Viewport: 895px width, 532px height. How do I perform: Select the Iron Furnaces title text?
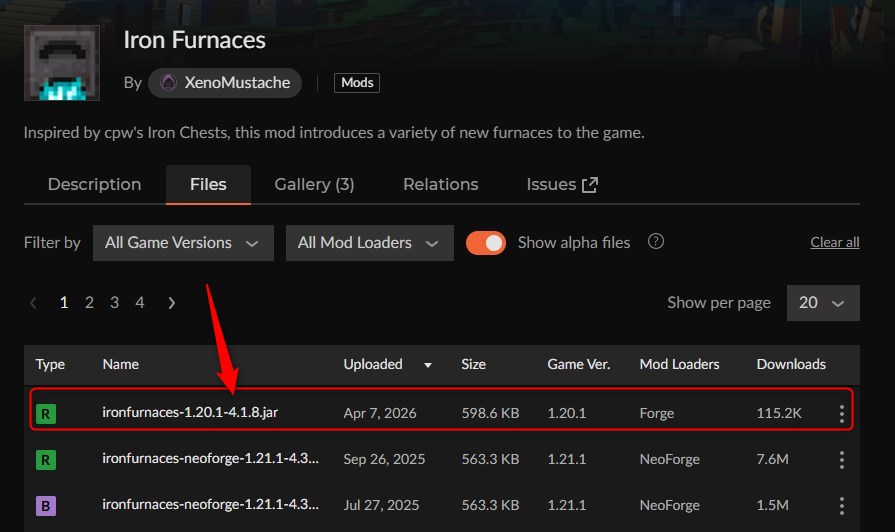[x=195, y=40]
